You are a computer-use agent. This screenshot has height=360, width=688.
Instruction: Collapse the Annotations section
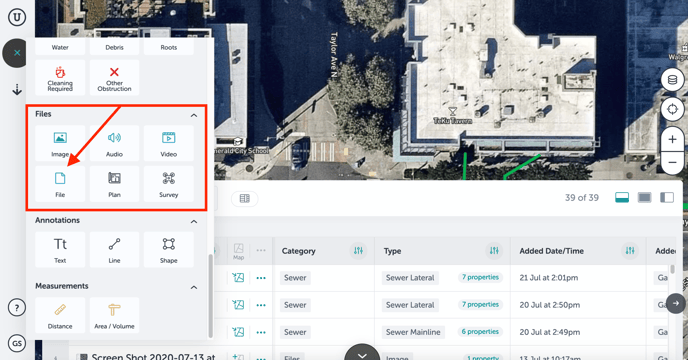tap(194, 221)
